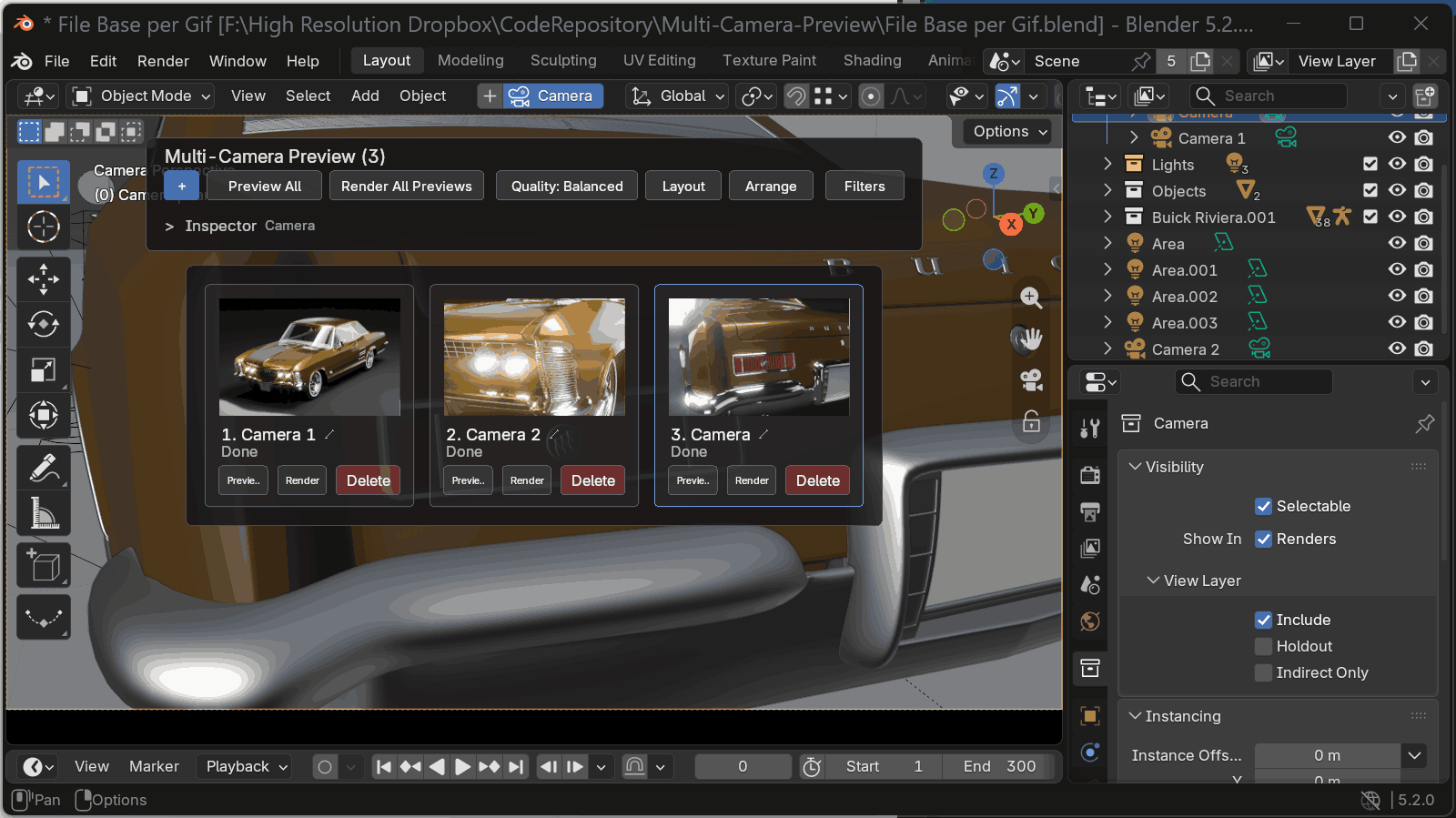The height and width of the screenshot is (818, 1456).
Task: Click the Preview All button
Action: (x=264, y=186)
